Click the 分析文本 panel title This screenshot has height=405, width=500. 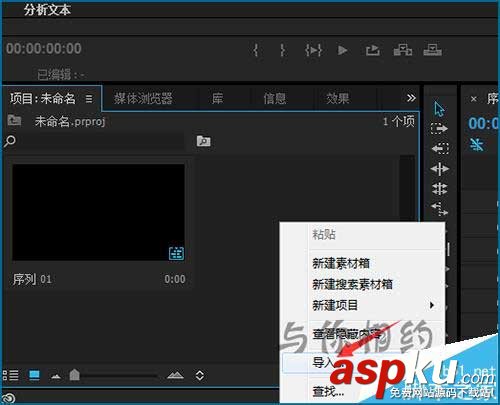pos(47,10)
